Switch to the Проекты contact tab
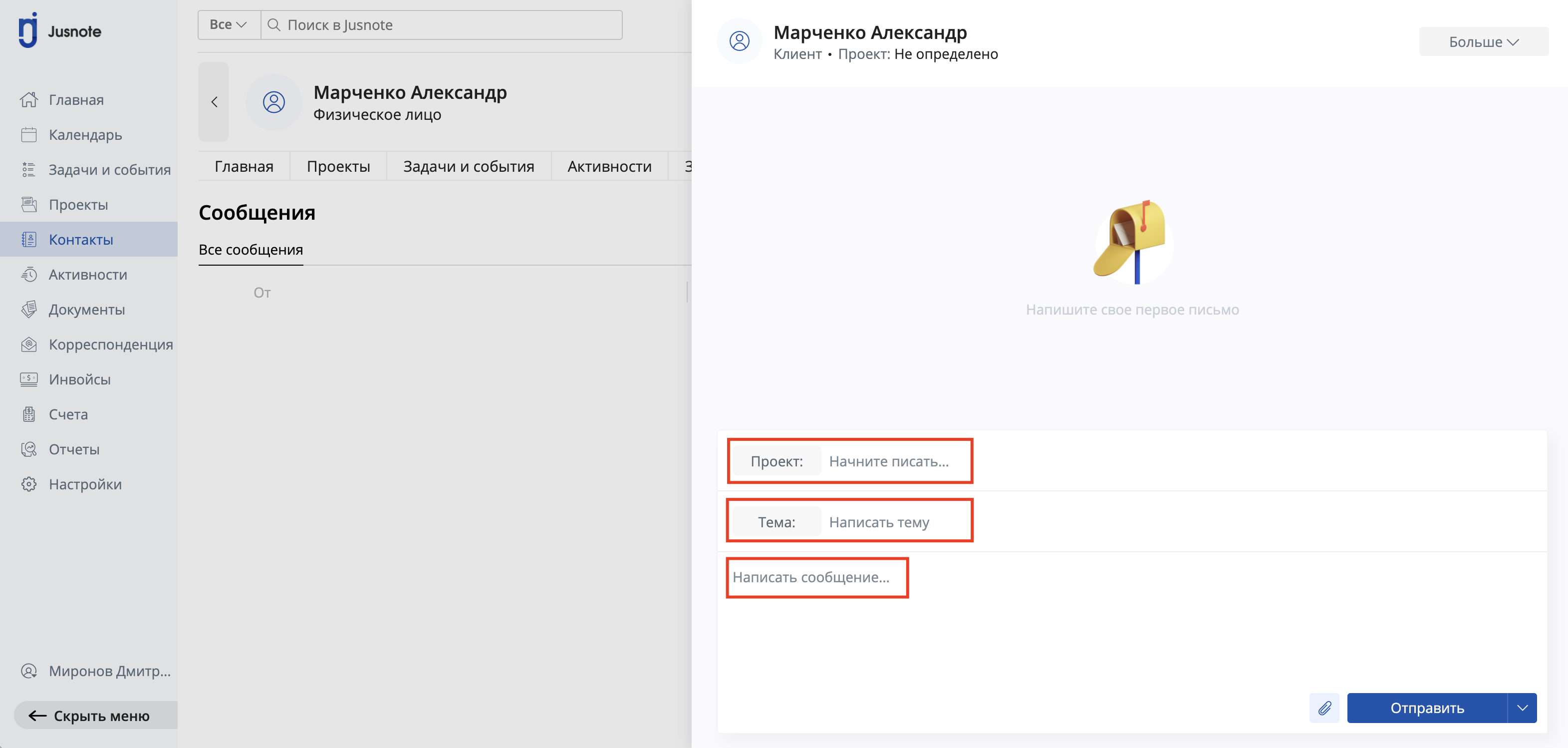This screenshot has height=748, width=1568. click(x=338, y=166)
